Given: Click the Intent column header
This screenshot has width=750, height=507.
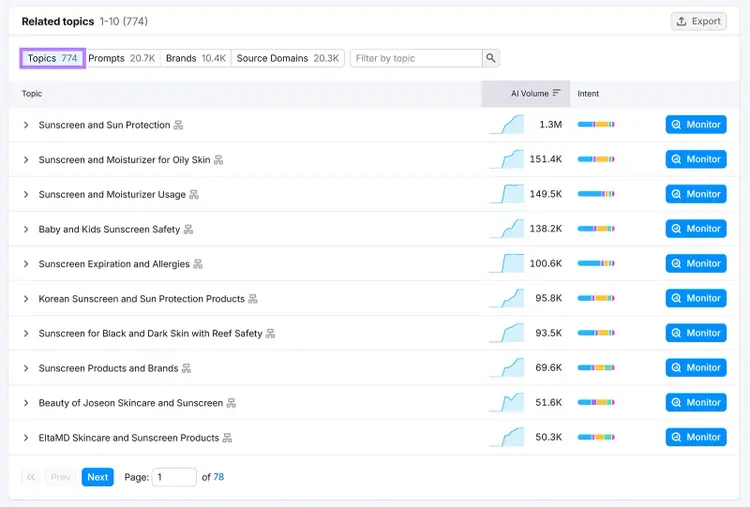Looking at the screenshot, I should pyautogui.click(x=588, y=94).
